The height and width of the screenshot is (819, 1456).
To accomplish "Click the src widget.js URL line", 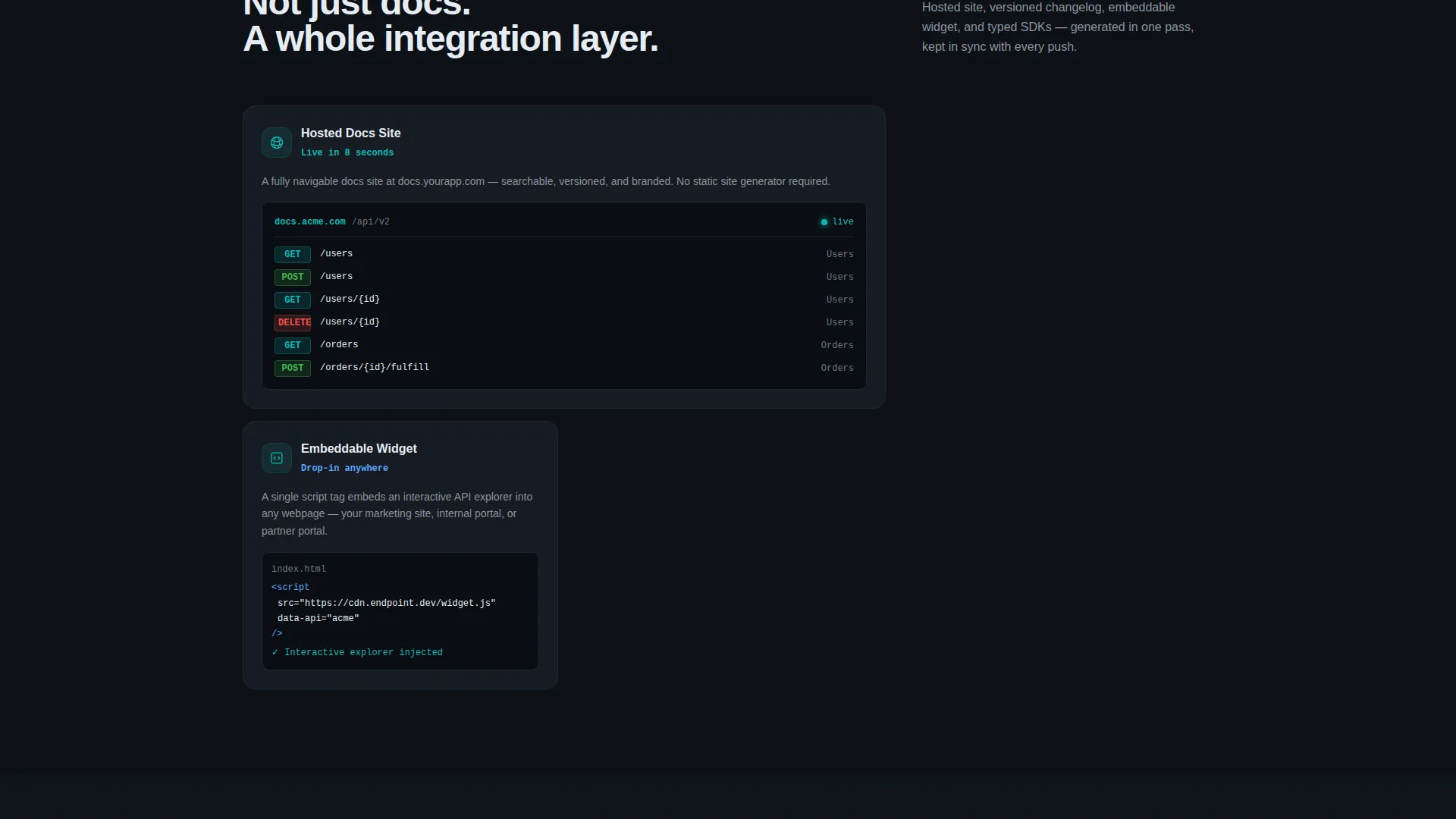I will (x=387, y=604).
